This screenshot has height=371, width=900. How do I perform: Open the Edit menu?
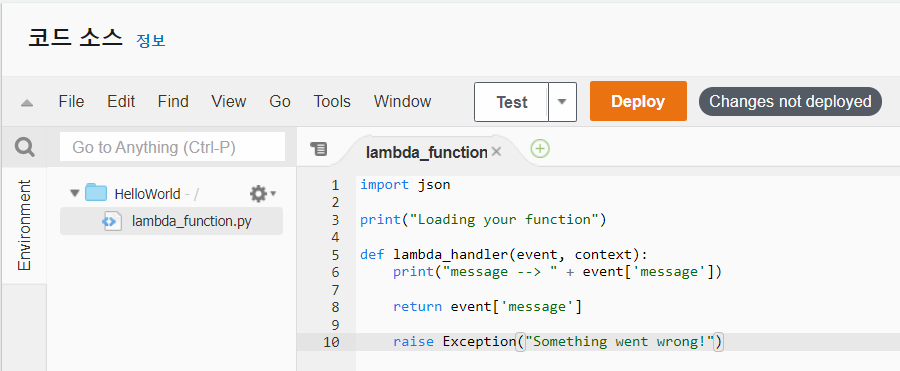121,102
